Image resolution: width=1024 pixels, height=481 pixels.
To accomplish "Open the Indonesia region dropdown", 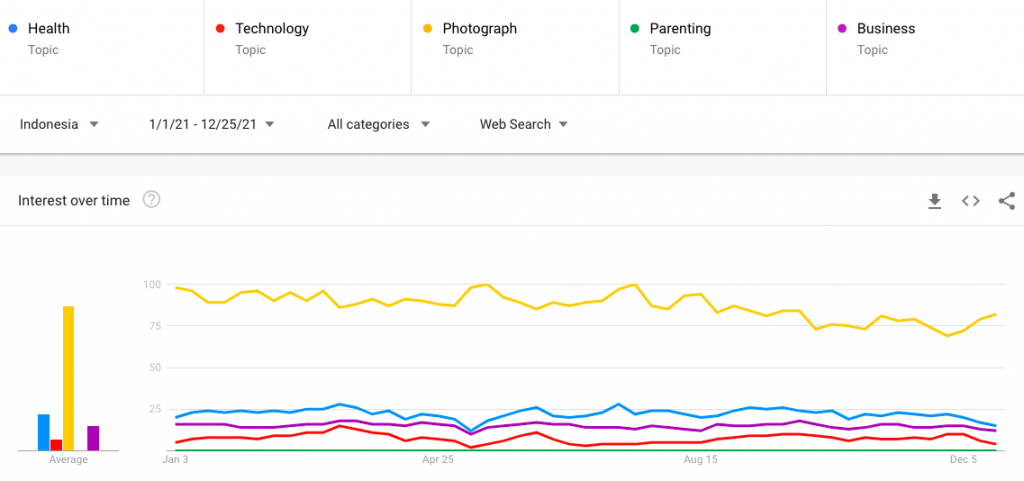I will point(60,125).
